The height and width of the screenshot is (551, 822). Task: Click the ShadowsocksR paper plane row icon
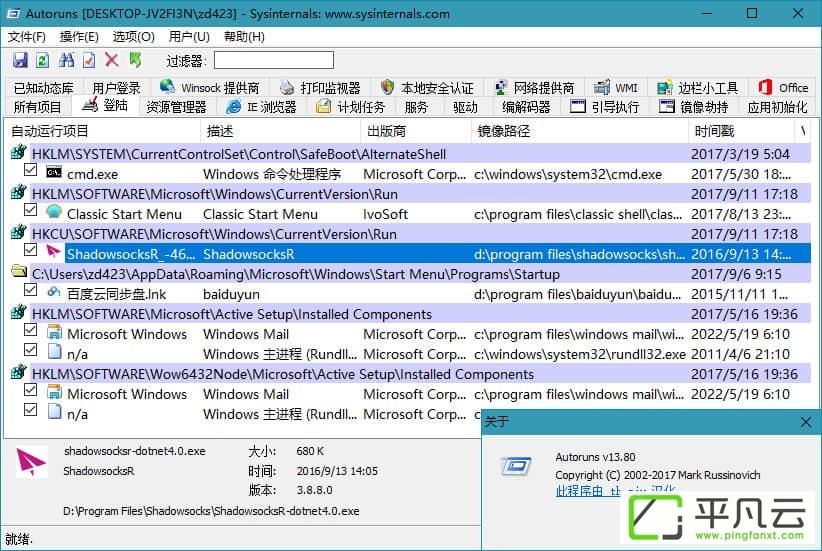[53, 252]
